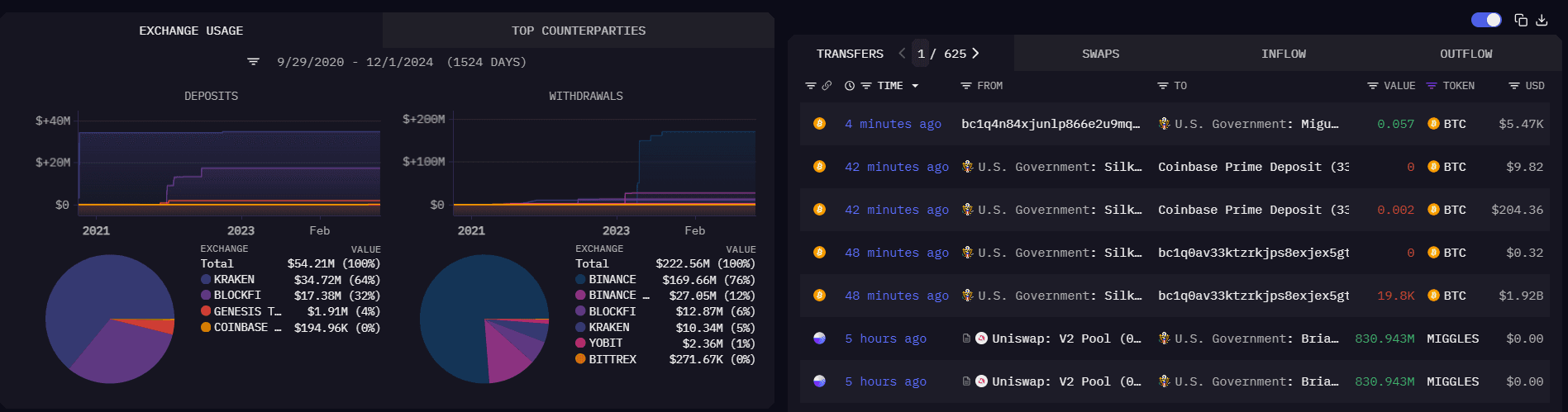The width and height of the screenshot is (1568, 412).
Task: Click U.S. Government seal icon in $9.82 row
Action: [968, 167]
